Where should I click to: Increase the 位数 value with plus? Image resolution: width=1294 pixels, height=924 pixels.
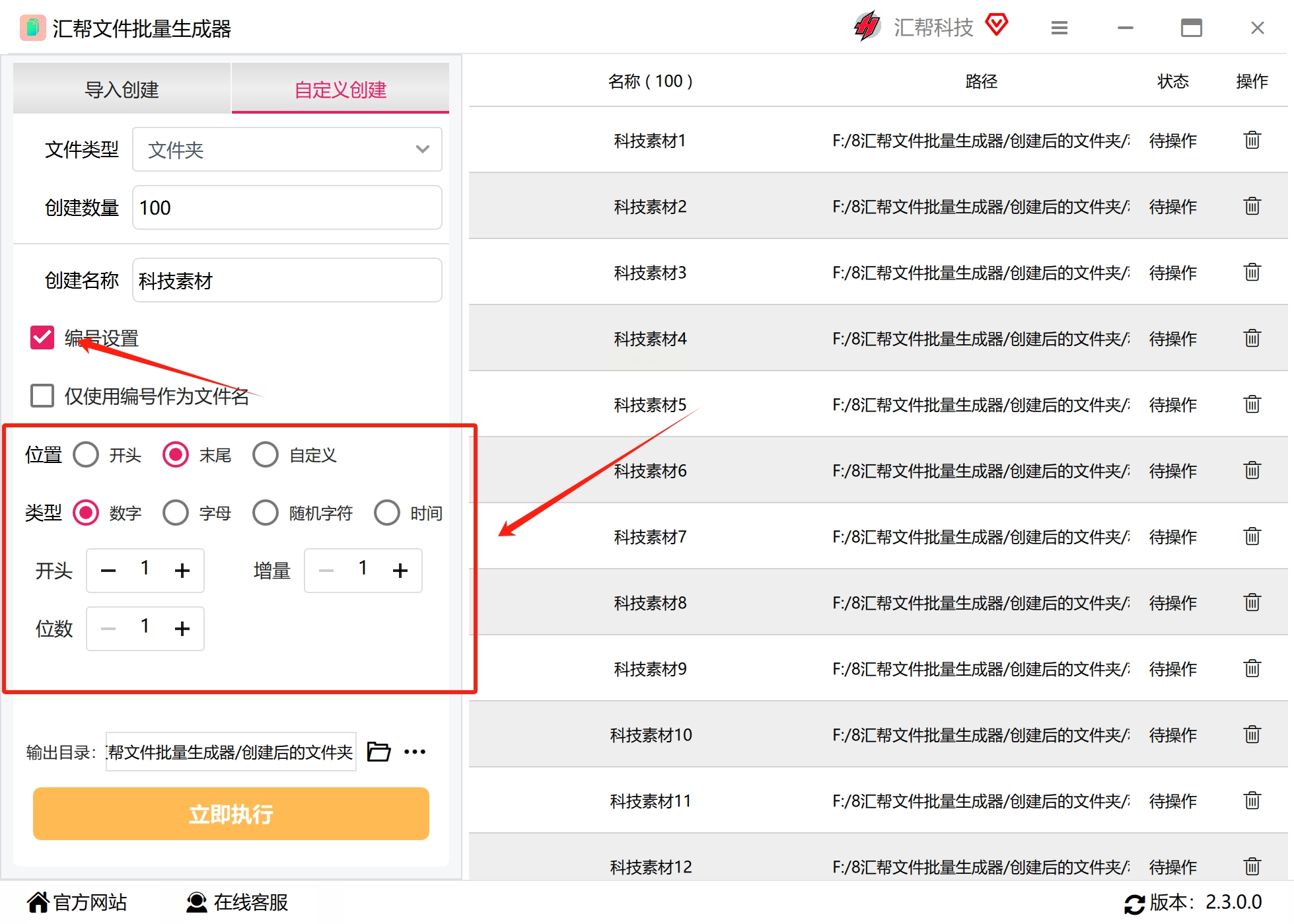[x=182, y=629]
